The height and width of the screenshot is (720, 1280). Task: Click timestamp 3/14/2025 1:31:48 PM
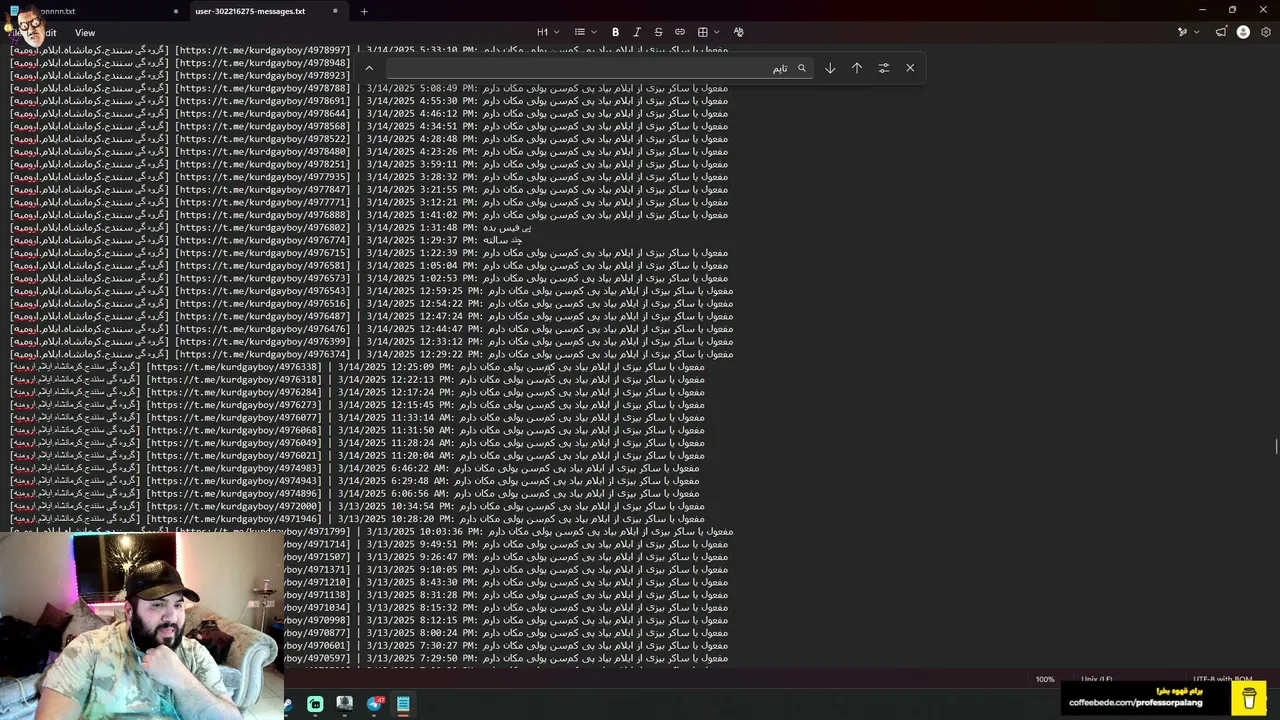pyautogui.click(x=423, y=227)
